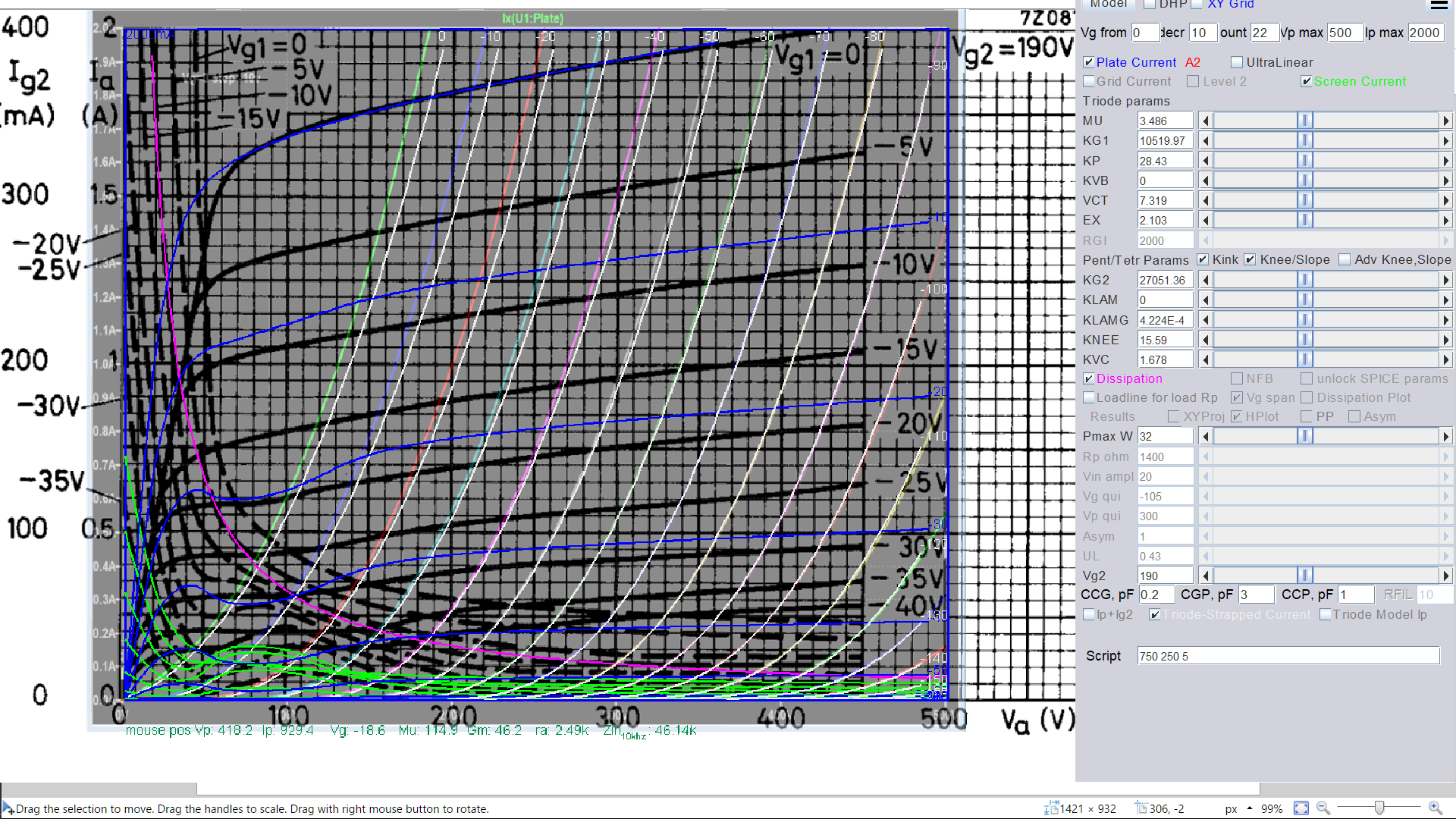1456x819 pixels.
Task: Click the KG1 value field 10519.97
Action: [1165, 141]
